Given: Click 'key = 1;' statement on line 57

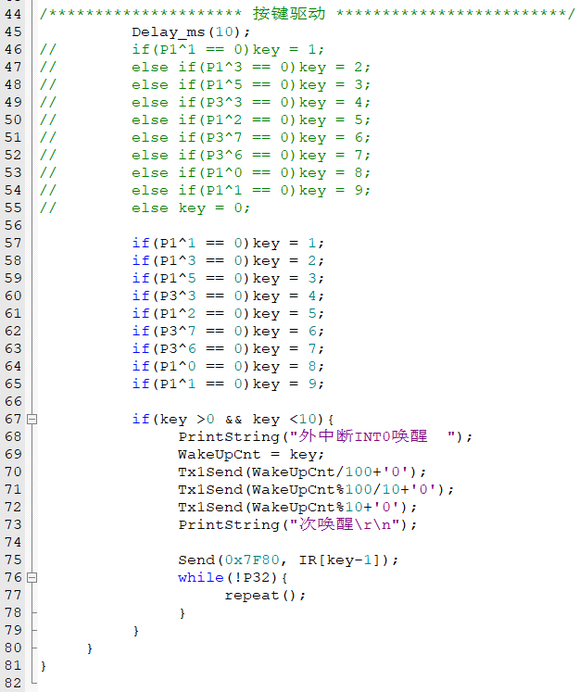Looking at the screenshot, I should click(289, 243).
